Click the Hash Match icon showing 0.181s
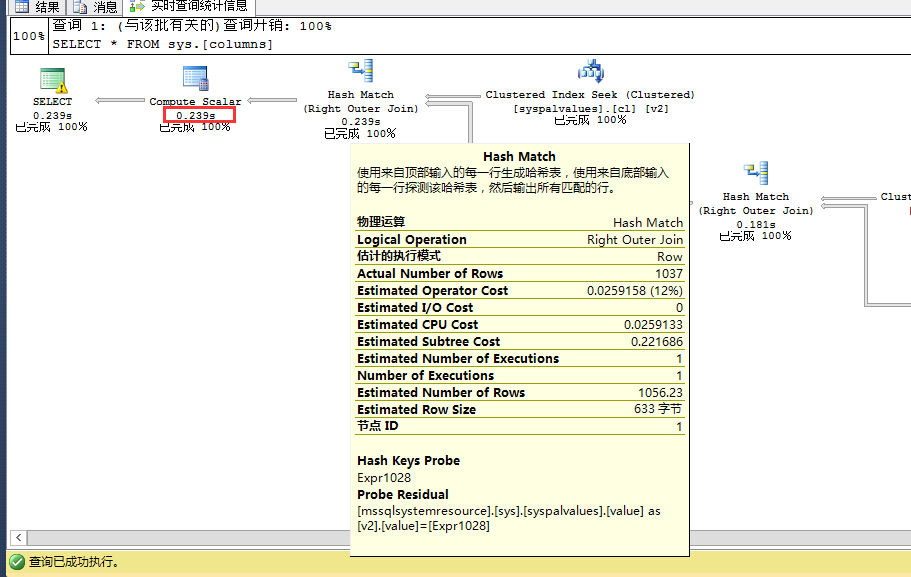The image size is (911, 577). click(x=756, y=174)
